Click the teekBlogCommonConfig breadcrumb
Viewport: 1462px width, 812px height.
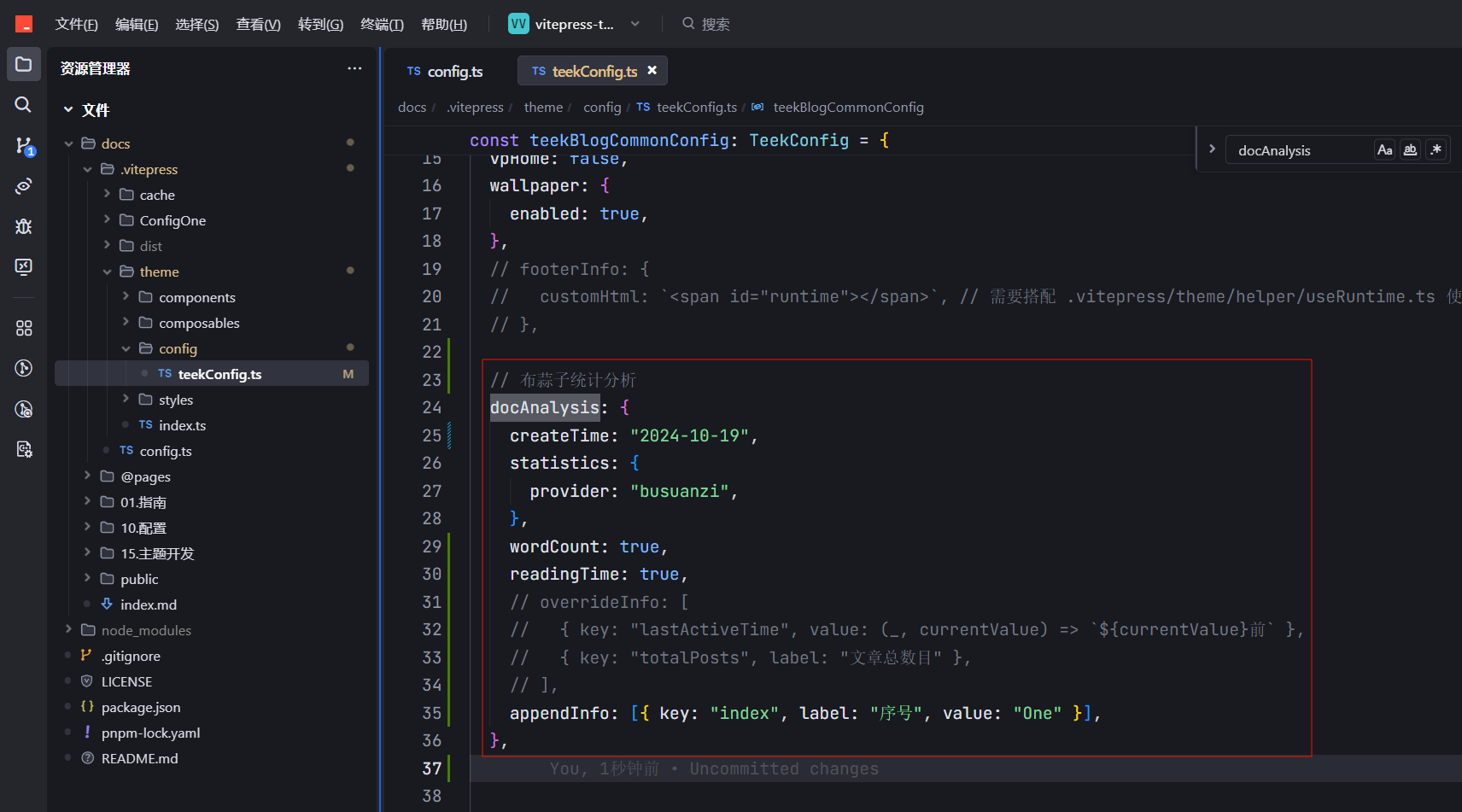848,107
